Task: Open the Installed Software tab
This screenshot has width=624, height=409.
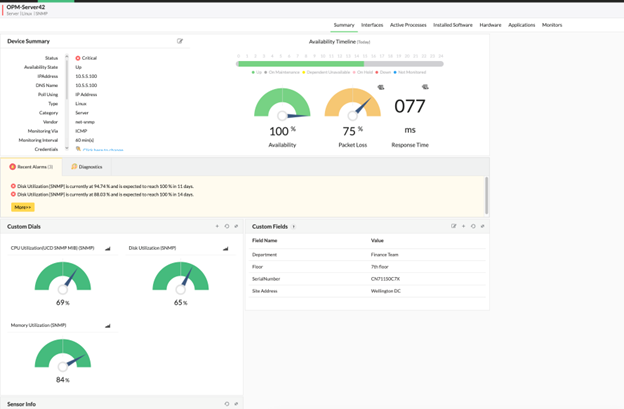Action: click(x=453, y=25)
